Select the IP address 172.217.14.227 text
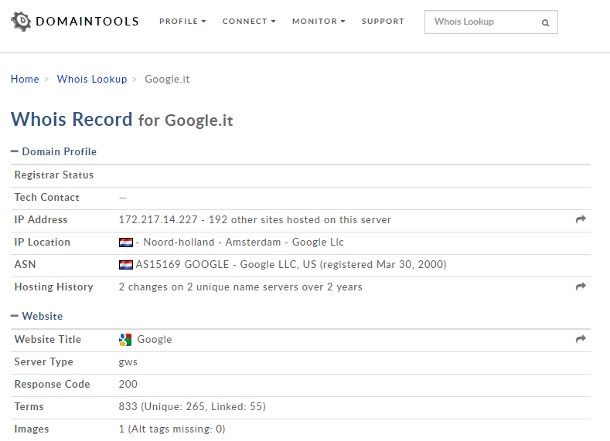Viewport: 610px width, 441px height. click(158, 219)
